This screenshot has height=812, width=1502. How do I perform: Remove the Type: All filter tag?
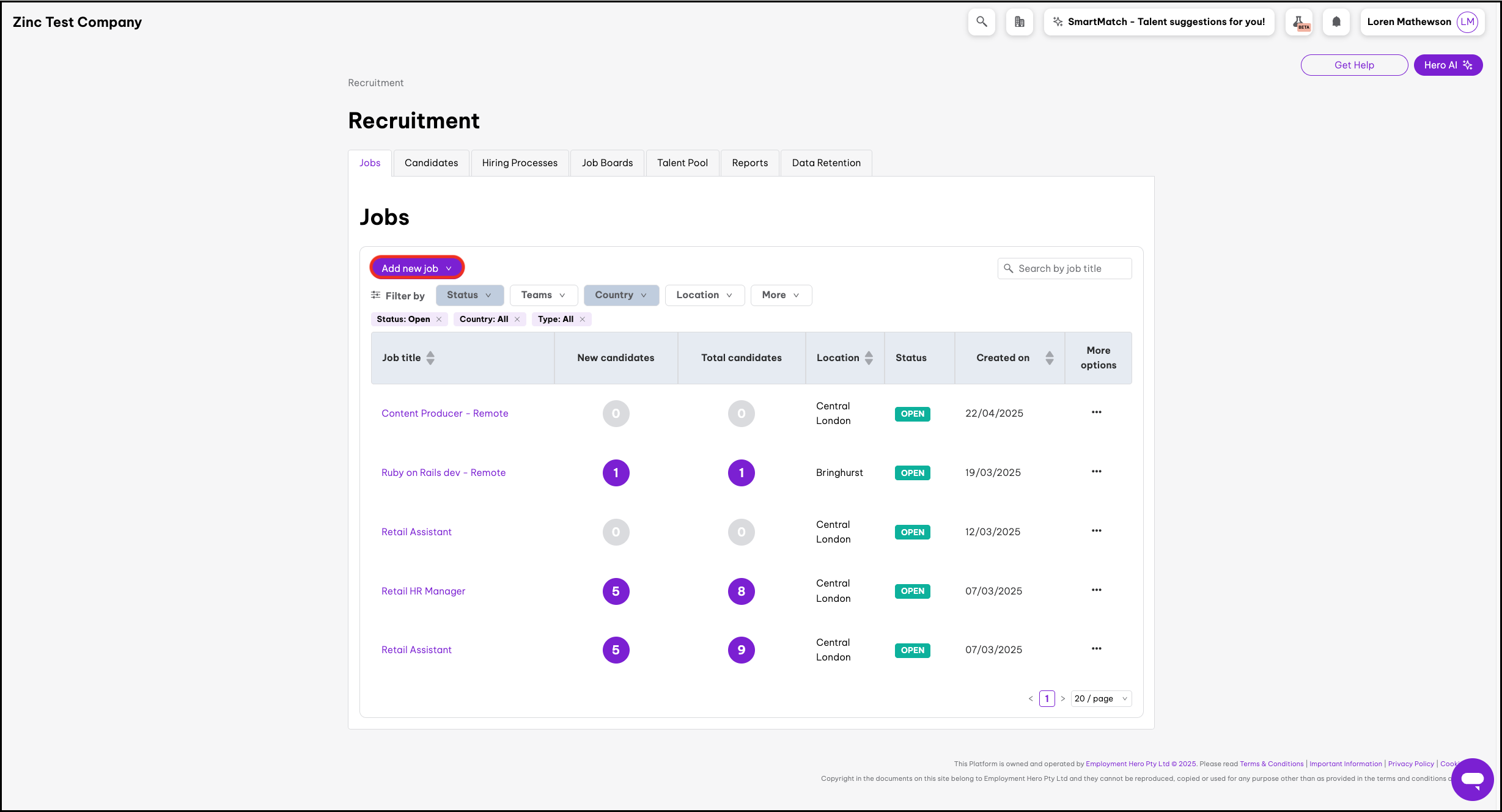pos(583,320)
